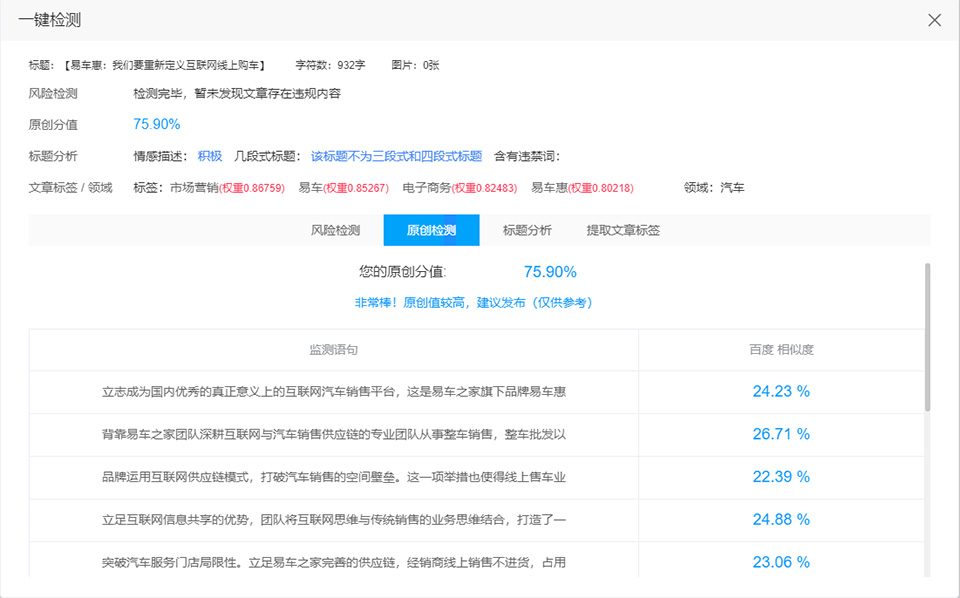Click the 领域：汽车 text
960x598 pixels.
point(714,188)
